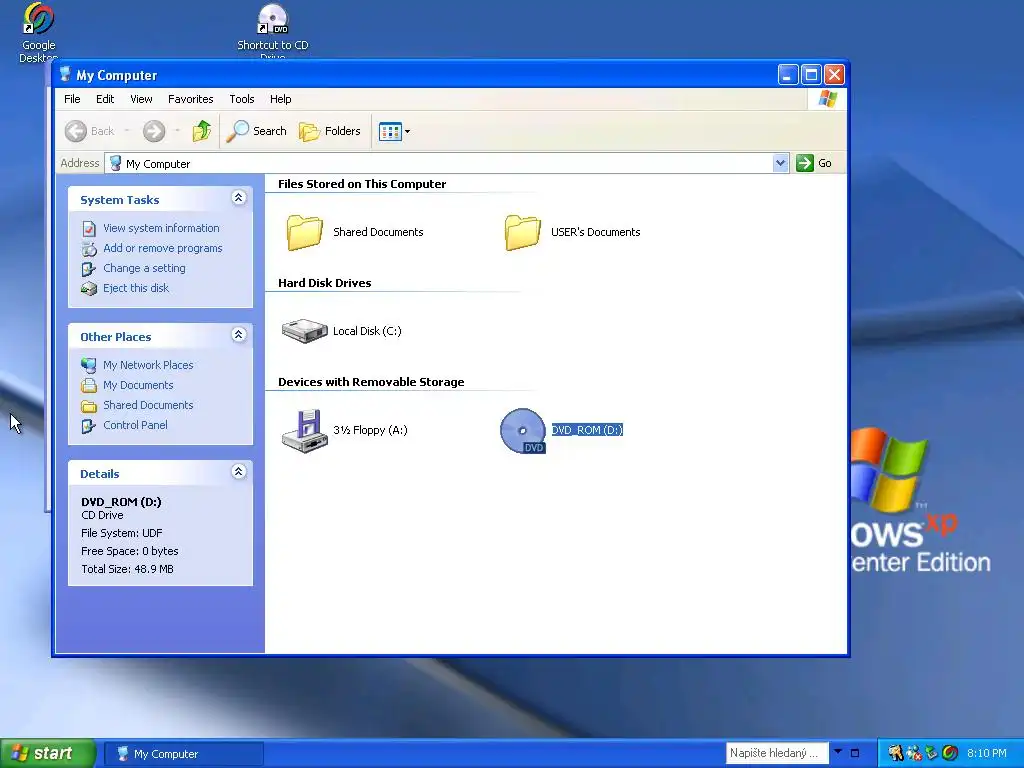The width and height of the screenshot is (1024, 768).
Task: Open the Start menu
Action: 48,754
